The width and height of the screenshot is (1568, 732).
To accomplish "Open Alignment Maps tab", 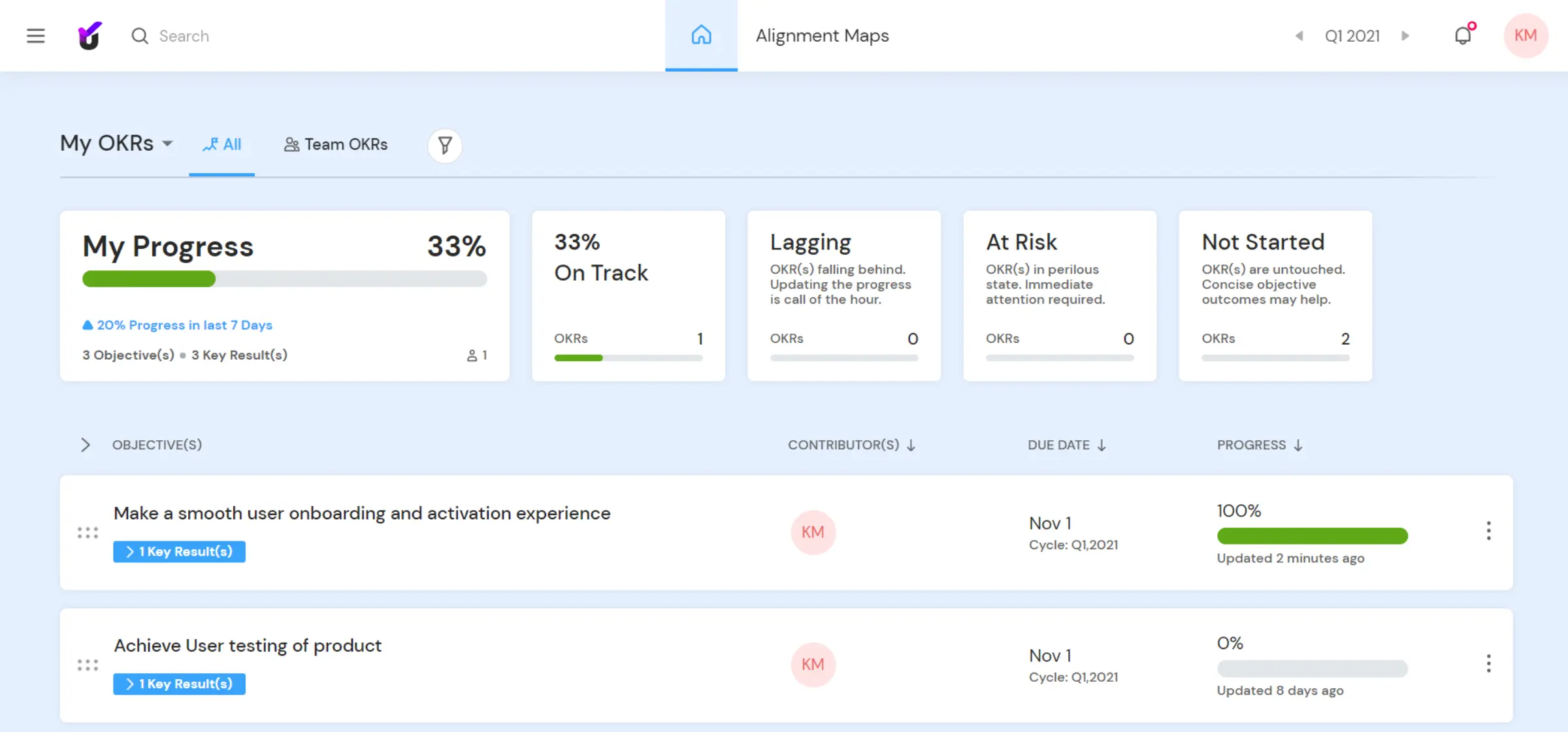I will [x=822, y=35].
